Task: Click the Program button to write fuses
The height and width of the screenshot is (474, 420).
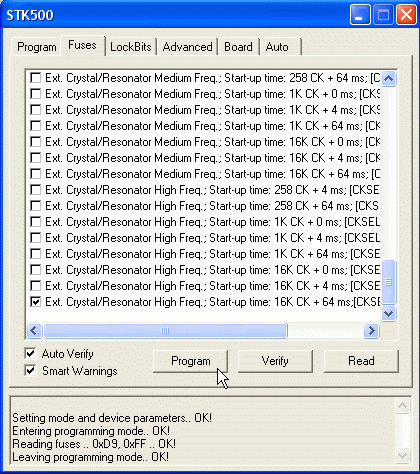Action: pos(191,361)
